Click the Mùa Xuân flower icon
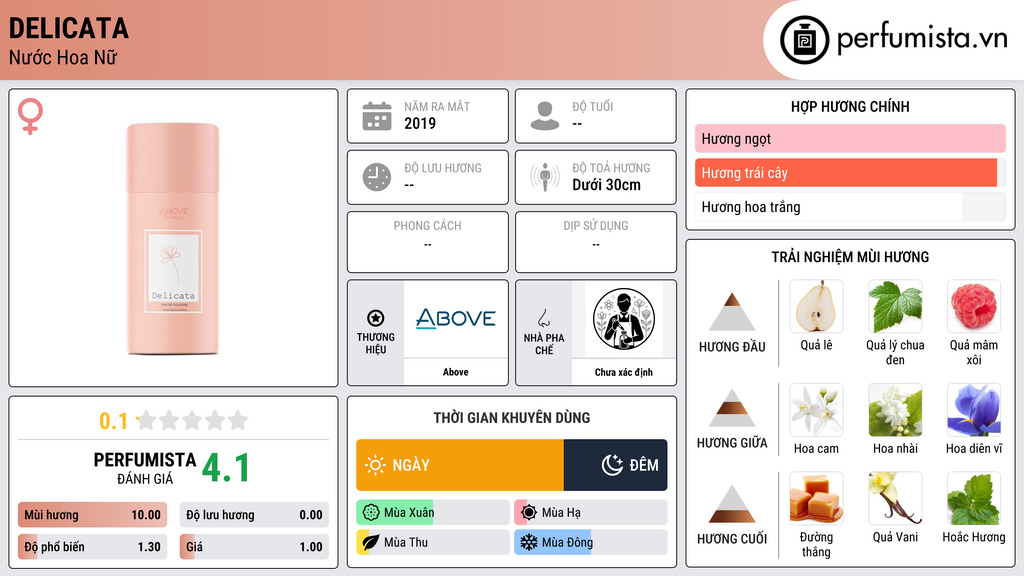Screen dimensions: 1024x576 pos(371,513)
